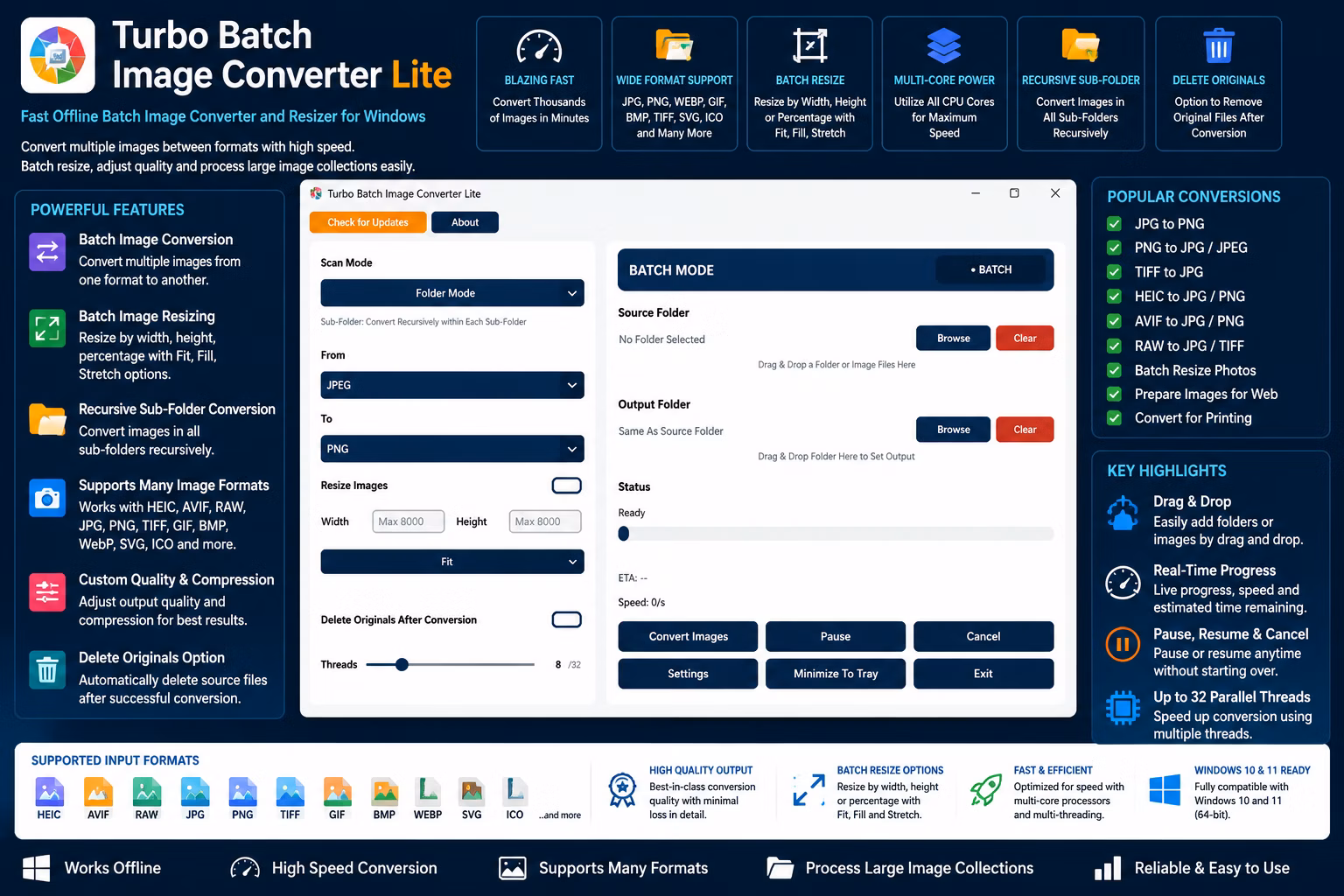Viewport: 1344px width, 896px height.
Task: Open the From format JPEG dropdown
Action: [x=452, y=385]
